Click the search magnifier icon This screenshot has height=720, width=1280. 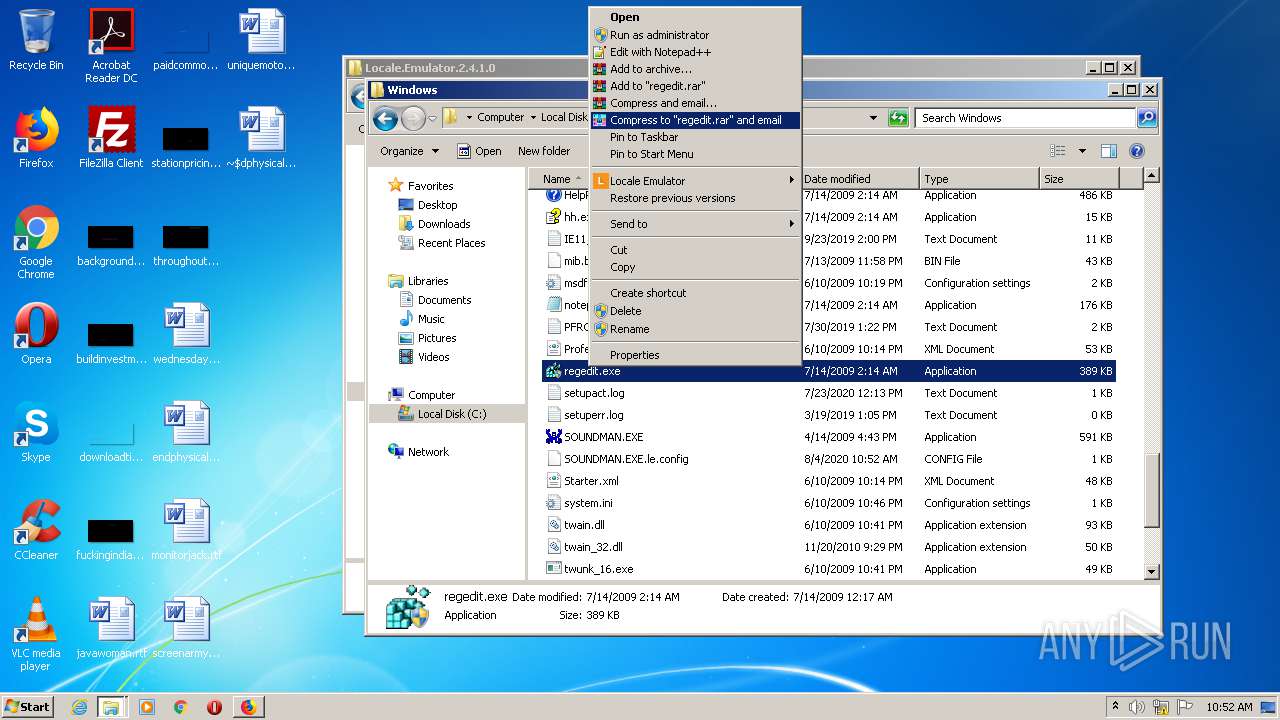click(x=1147, y=118)
